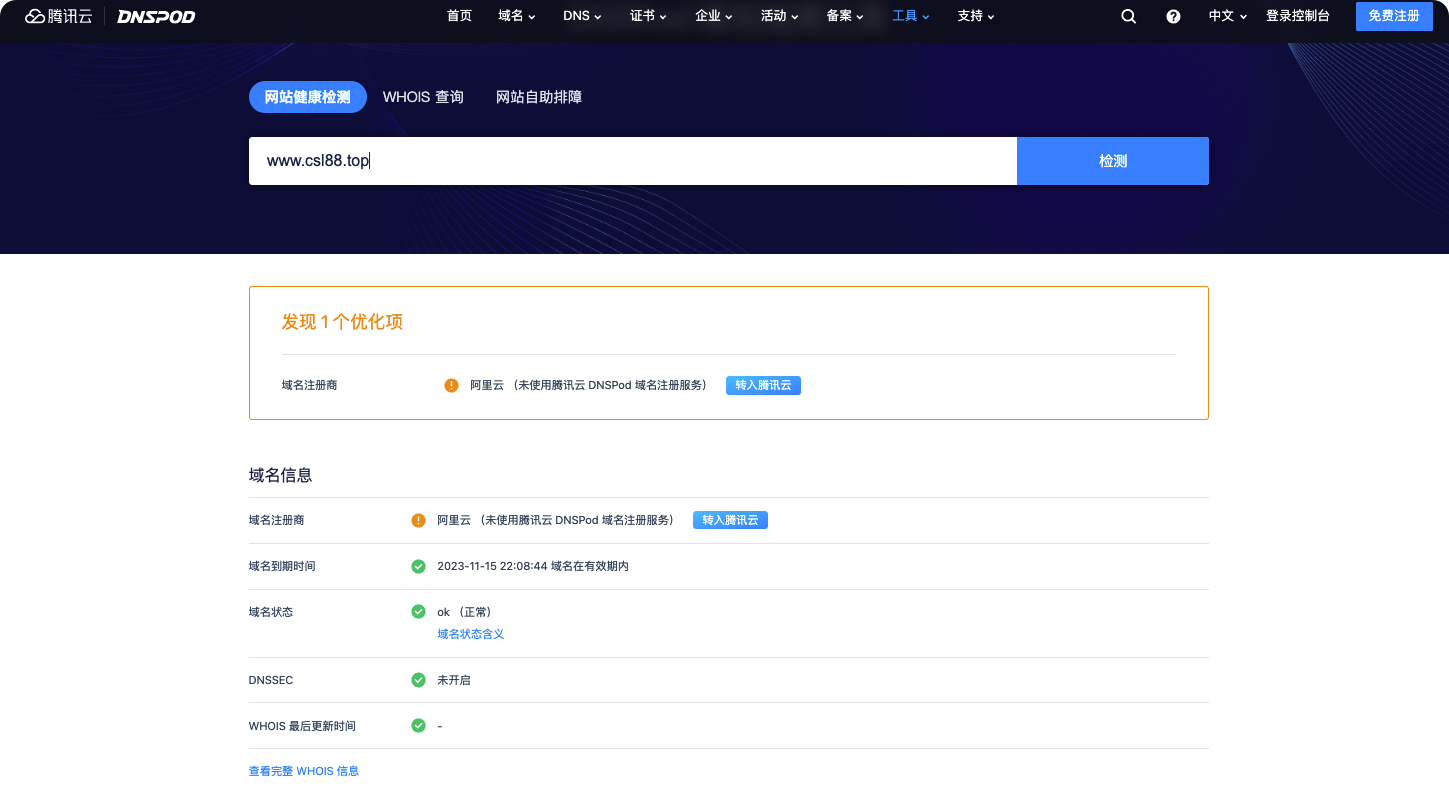Open help via question mark icon

tap(1173, 16)
